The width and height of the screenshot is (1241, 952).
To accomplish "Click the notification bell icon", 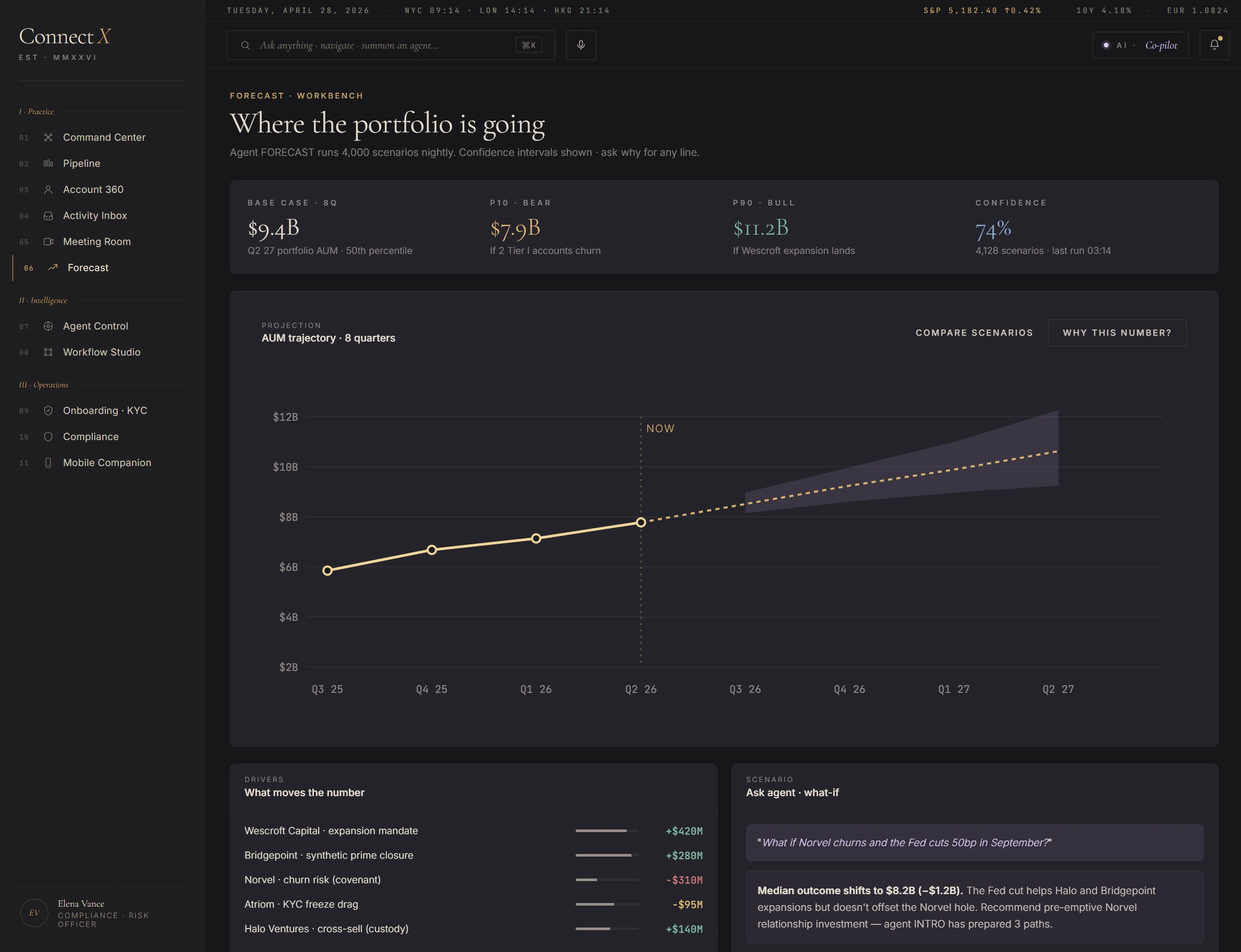I will (x=1214, y=45).
